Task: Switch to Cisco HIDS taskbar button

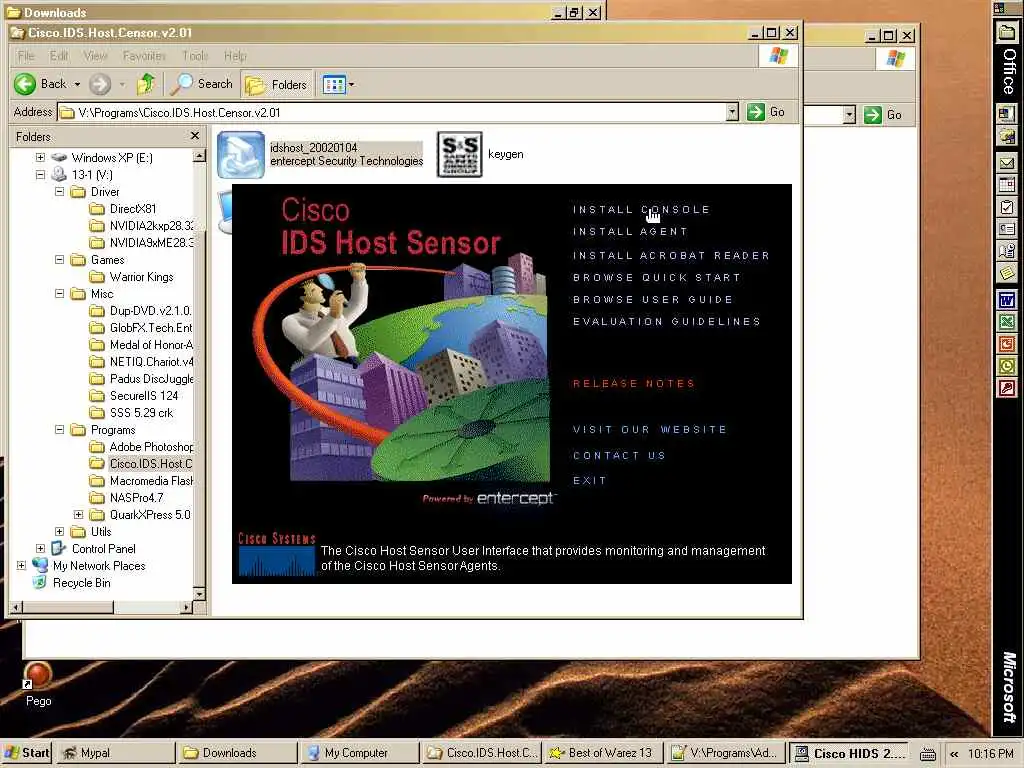Action: coord(850,753)
